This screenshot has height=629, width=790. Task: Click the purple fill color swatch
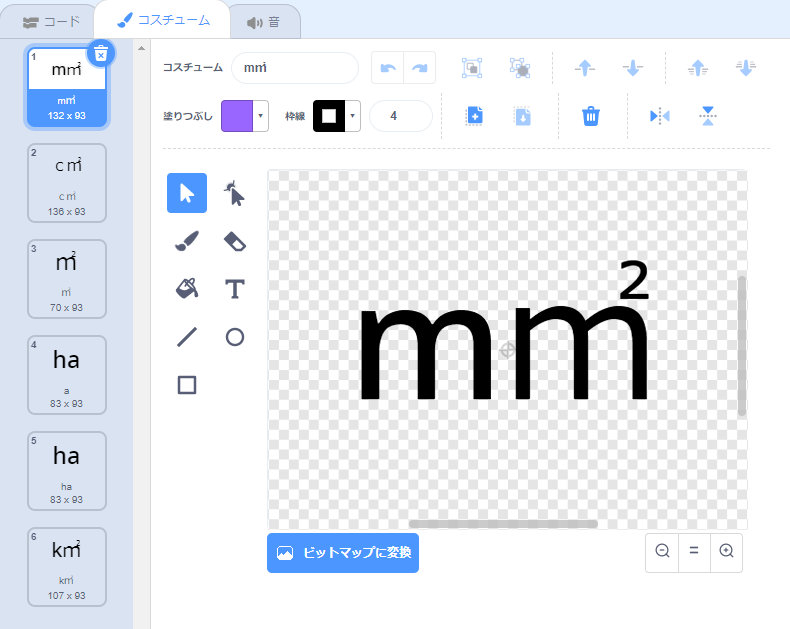237,116
